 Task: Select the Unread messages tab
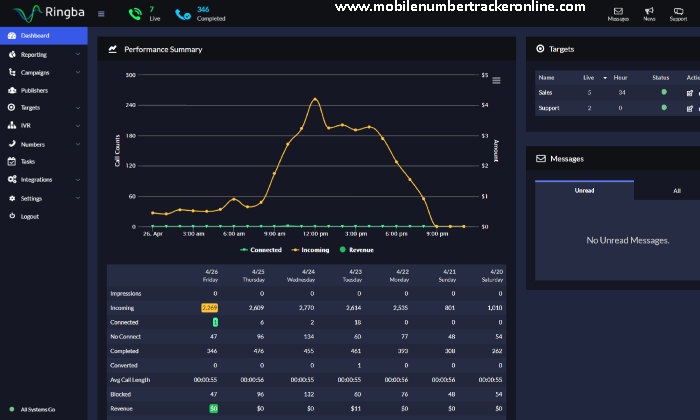pos(584,190)
